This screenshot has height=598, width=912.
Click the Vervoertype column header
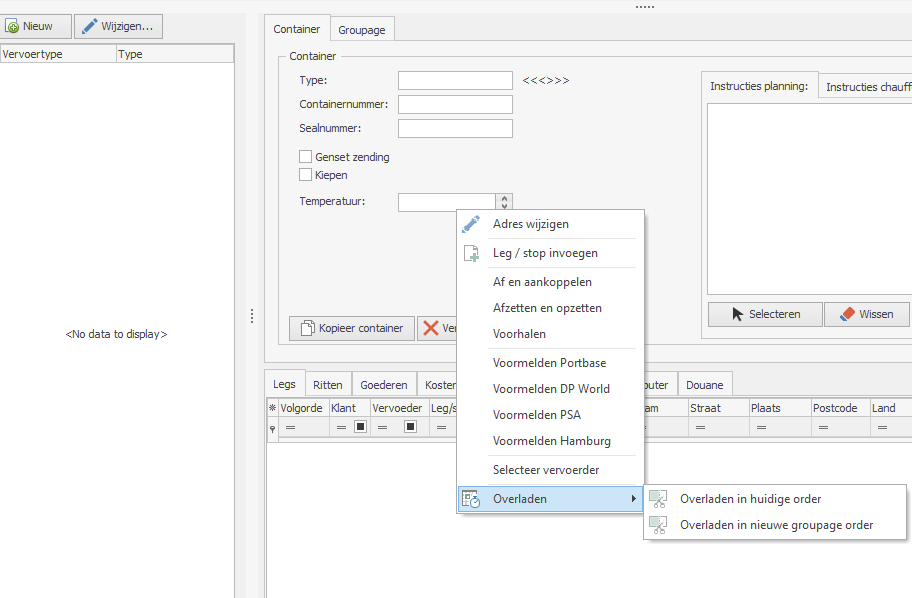(x=58, y=54)
